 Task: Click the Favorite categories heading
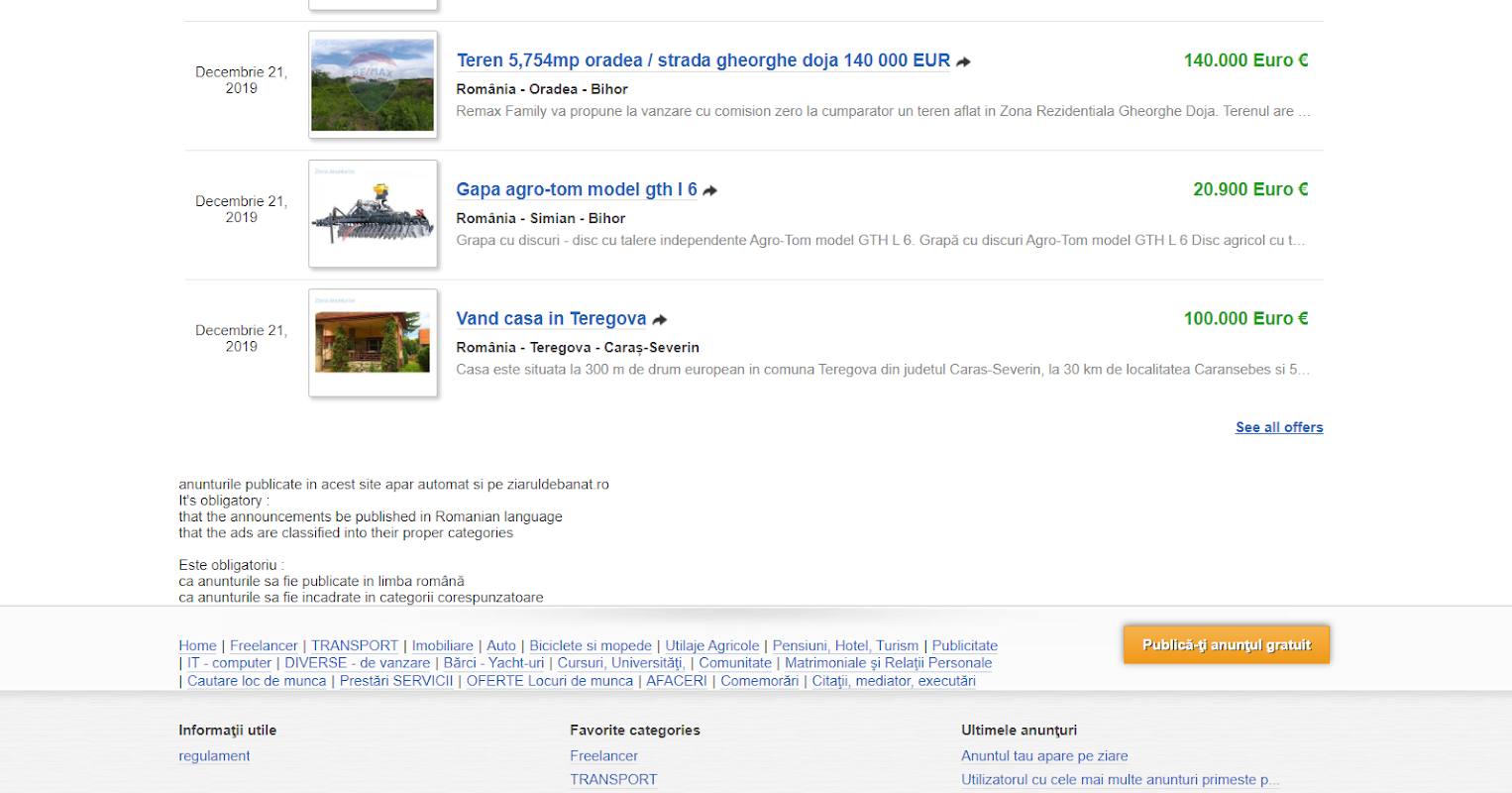[635, 731]
